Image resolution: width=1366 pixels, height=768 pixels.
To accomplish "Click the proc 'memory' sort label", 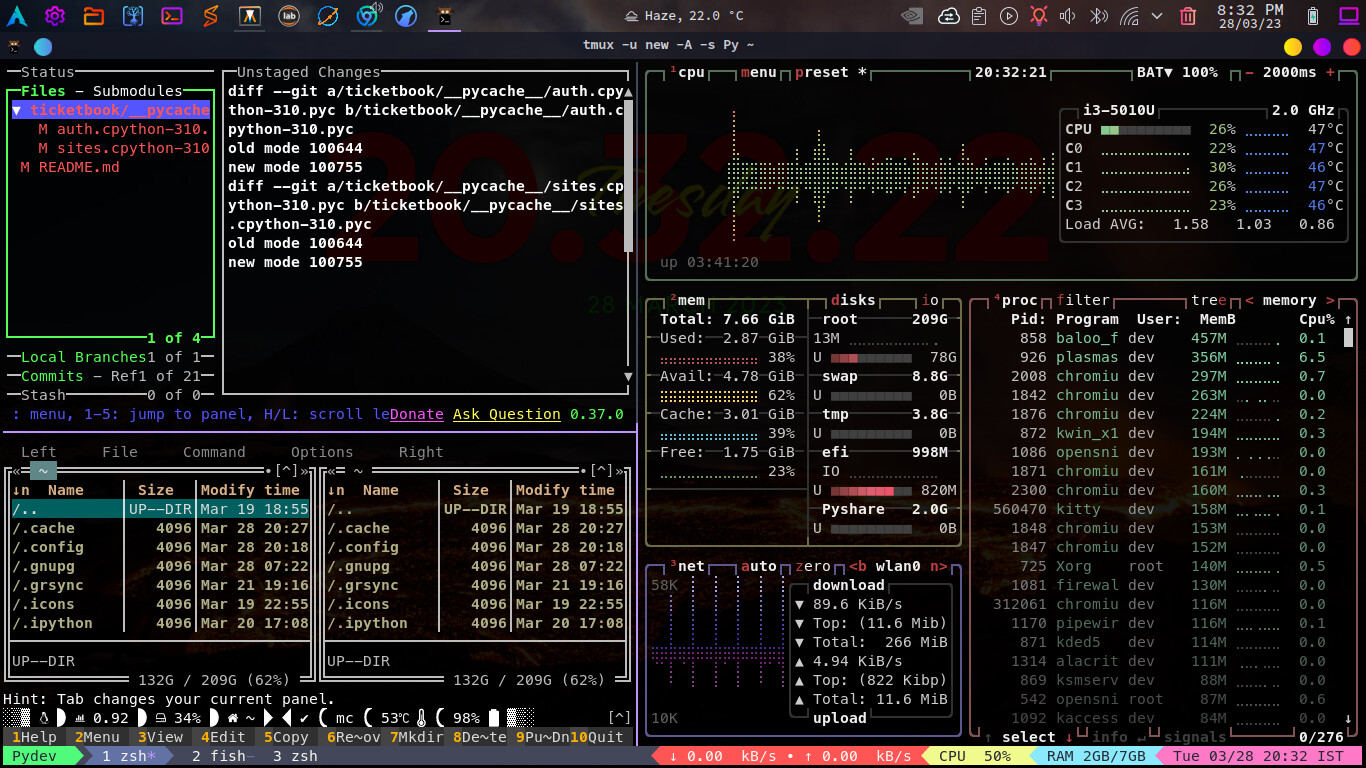I will (1289, 300).
